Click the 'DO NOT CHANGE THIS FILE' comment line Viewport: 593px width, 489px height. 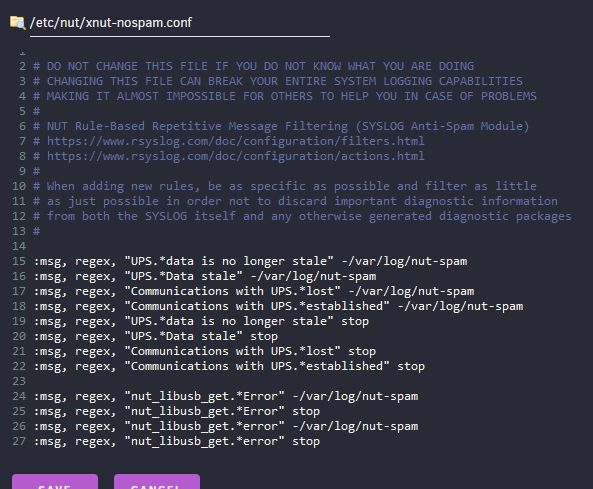tap(253, 66)
